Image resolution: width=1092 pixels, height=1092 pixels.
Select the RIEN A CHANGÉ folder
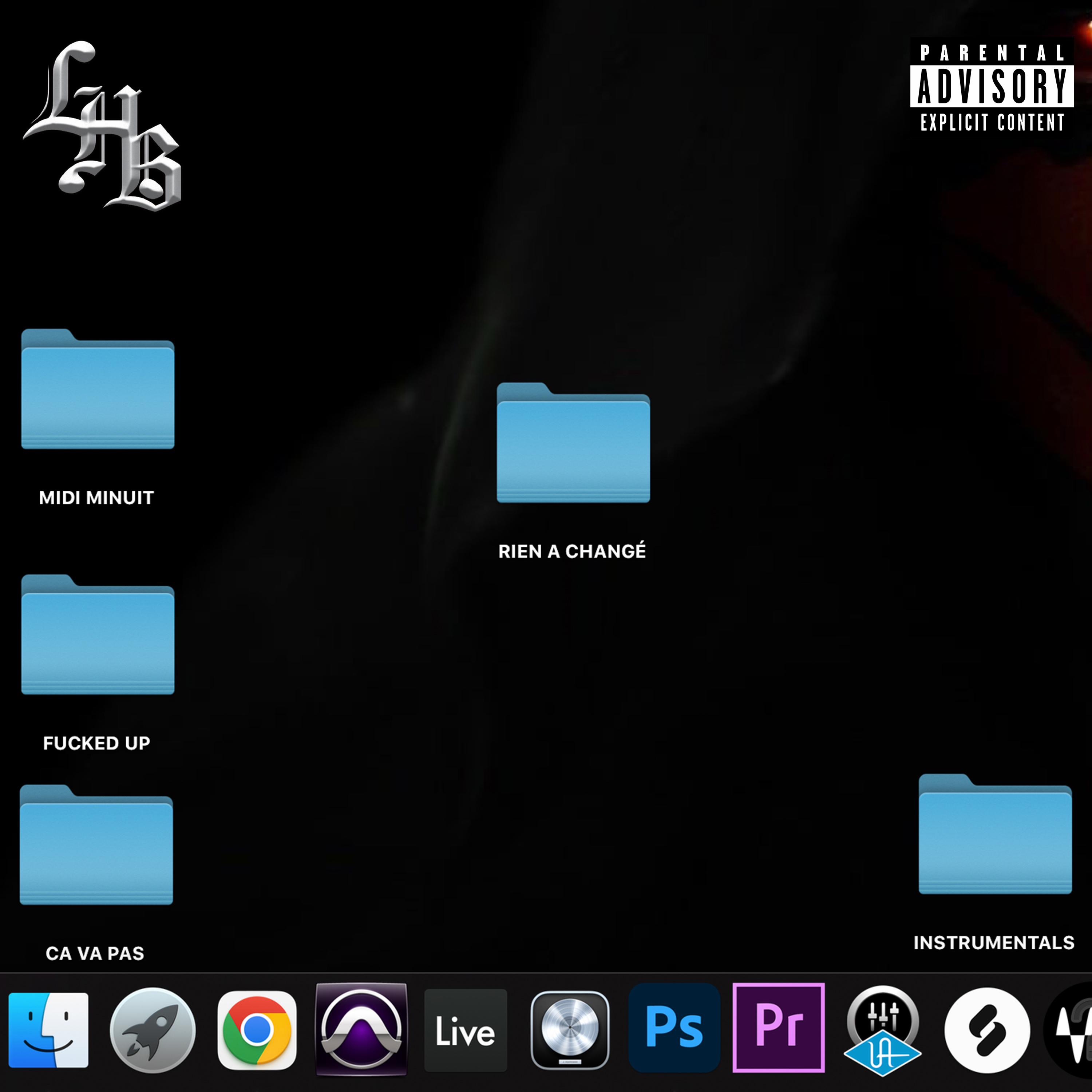click(x=573, y=444)
